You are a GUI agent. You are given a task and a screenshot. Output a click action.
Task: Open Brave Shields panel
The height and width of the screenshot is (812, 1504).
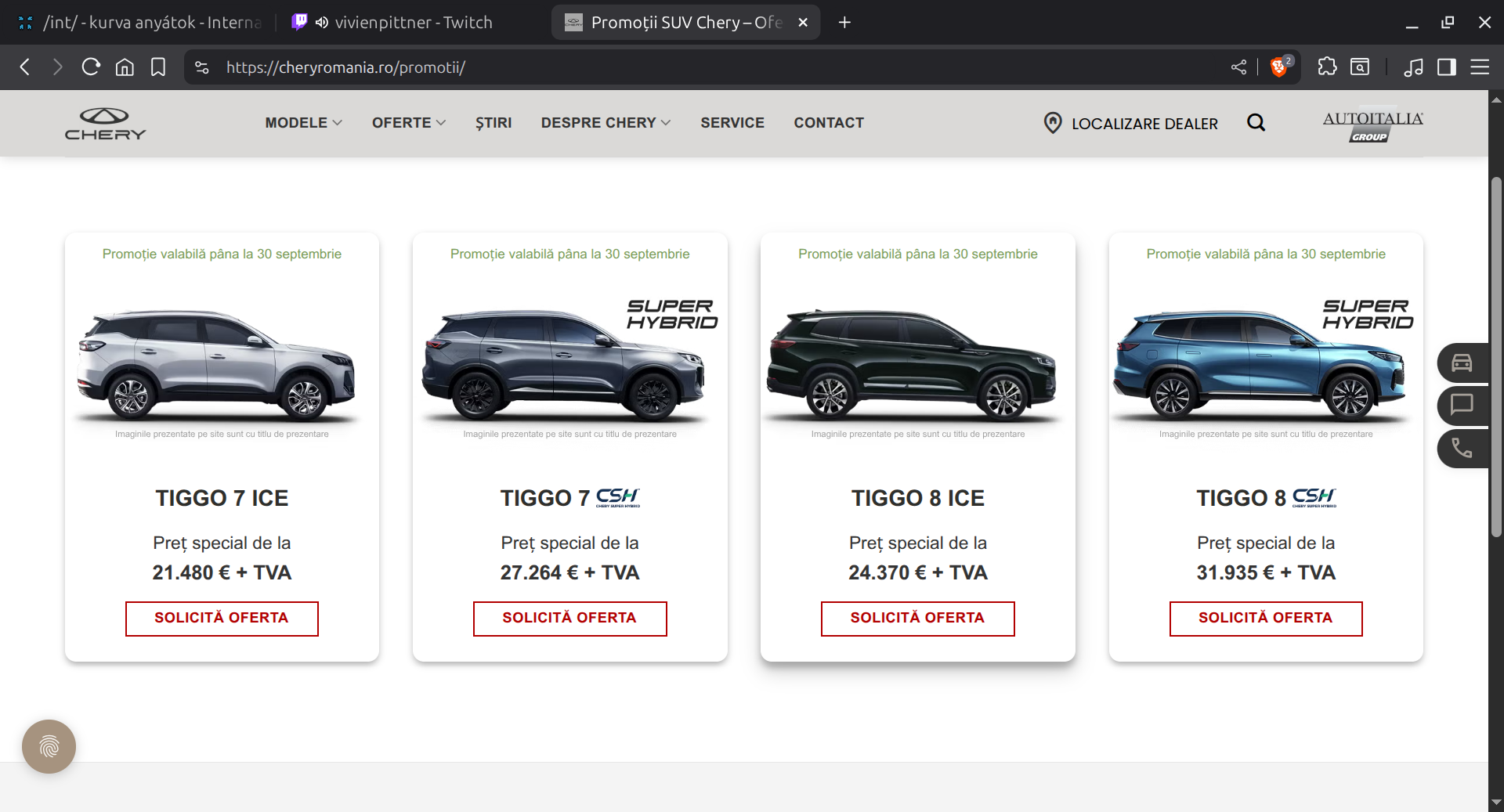point(1280,67)
